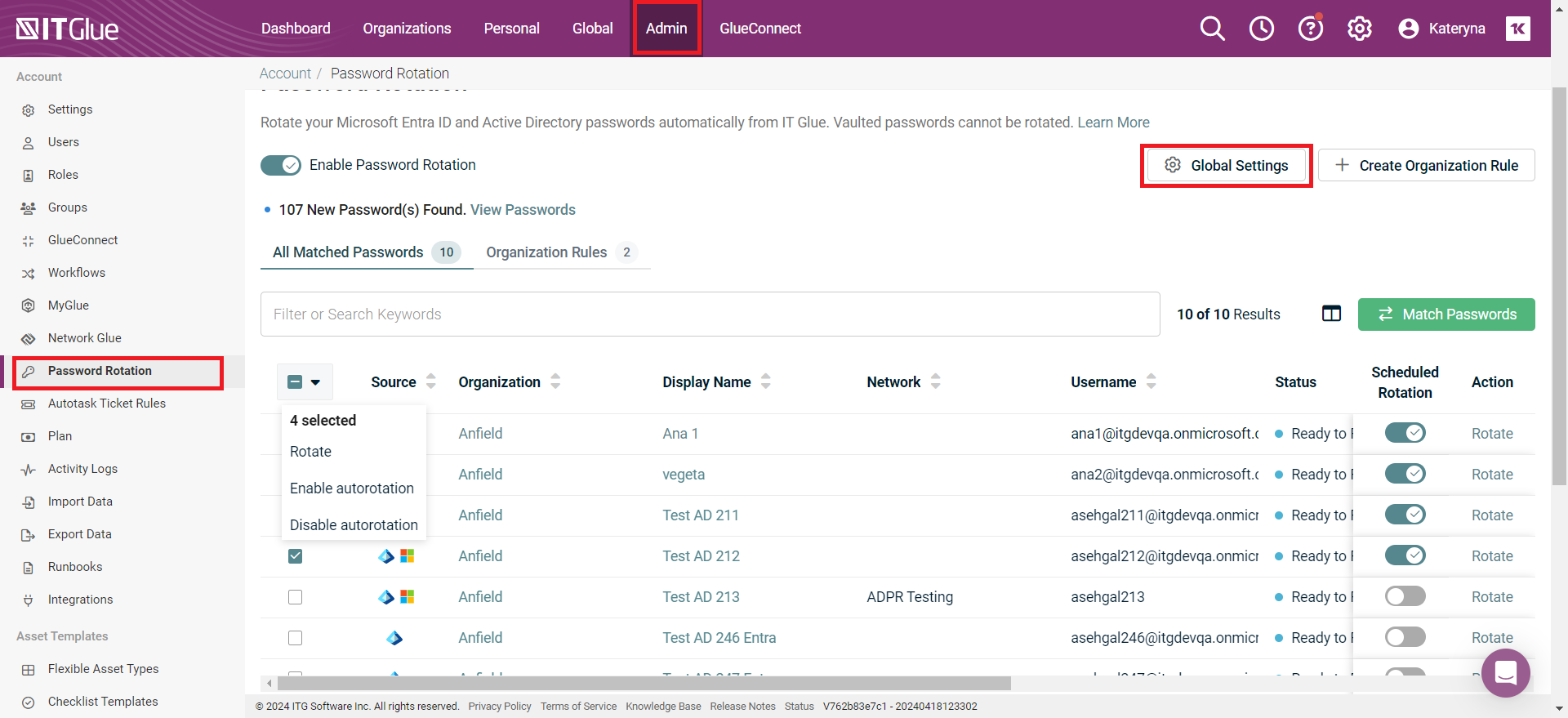Image resolution: width=1568 pixels, height=718 pixels.
Task: Choose Disable autorotation from bulk menu
Action: click(x=354, y=525)
